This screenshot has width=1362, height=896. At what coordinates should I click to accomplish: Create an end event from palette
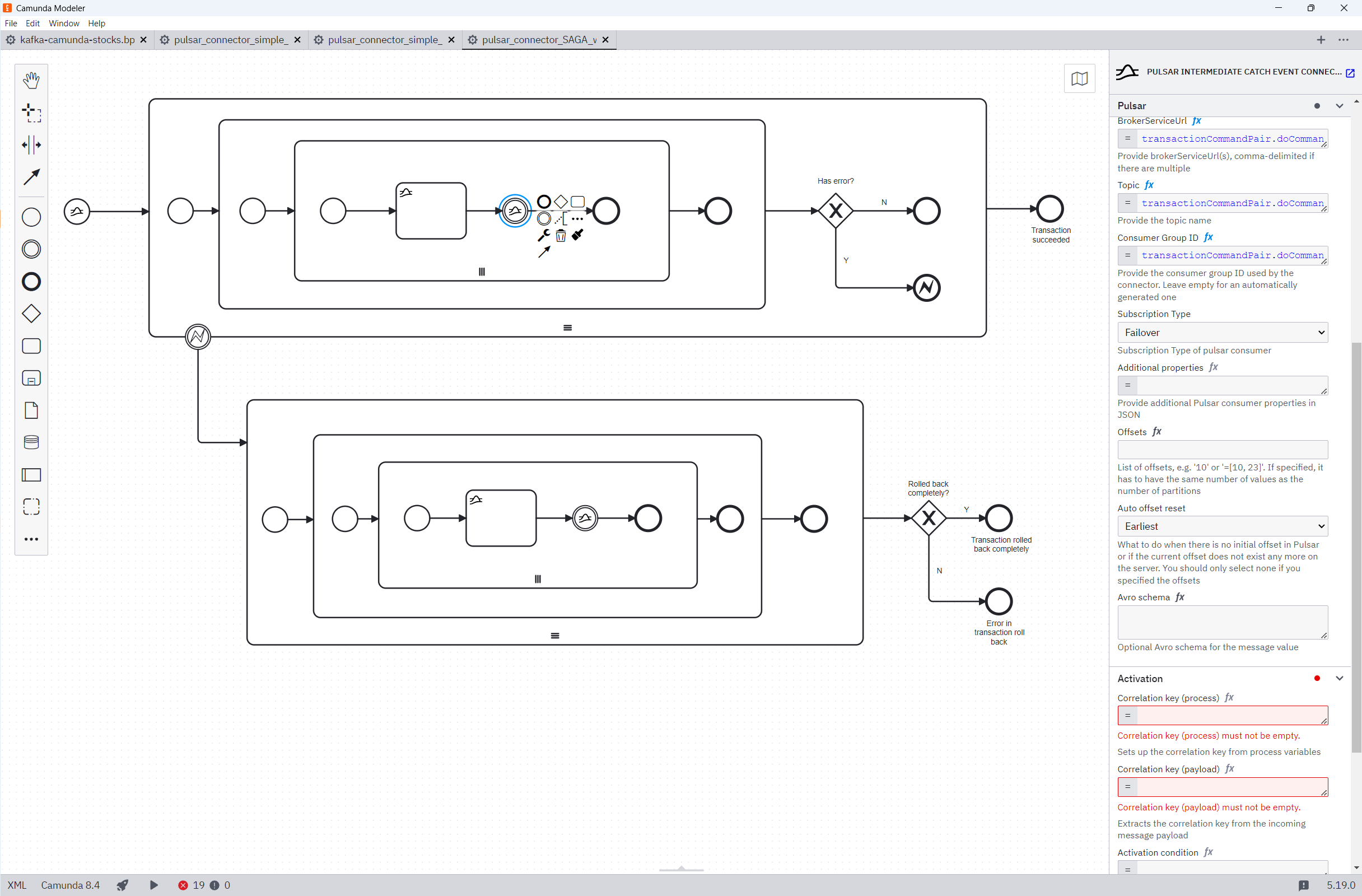31,282
